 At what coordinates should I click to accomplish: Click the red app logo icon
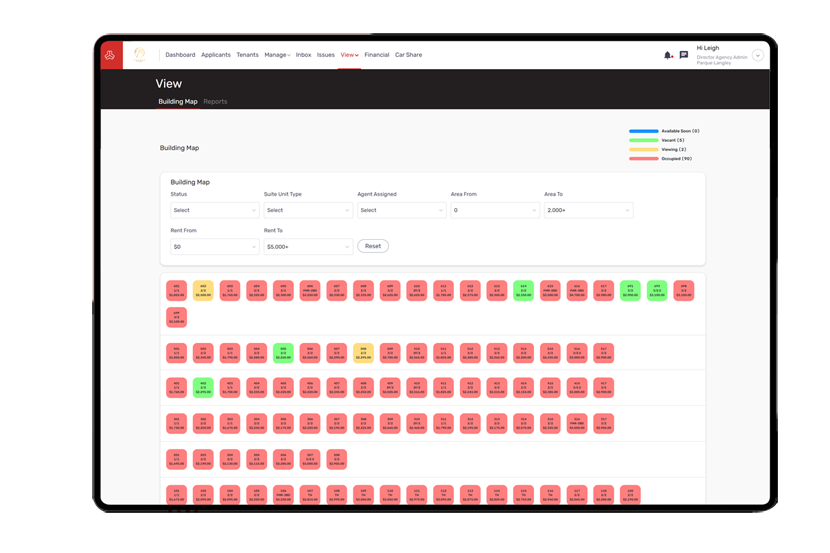coord(109,55)
